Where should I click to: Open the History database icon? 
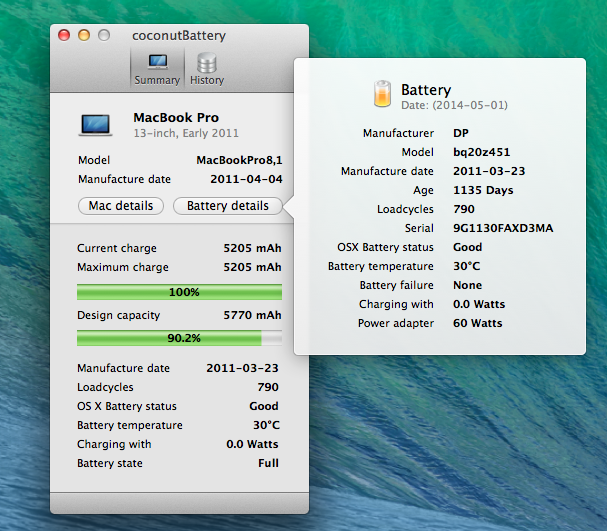207,63
